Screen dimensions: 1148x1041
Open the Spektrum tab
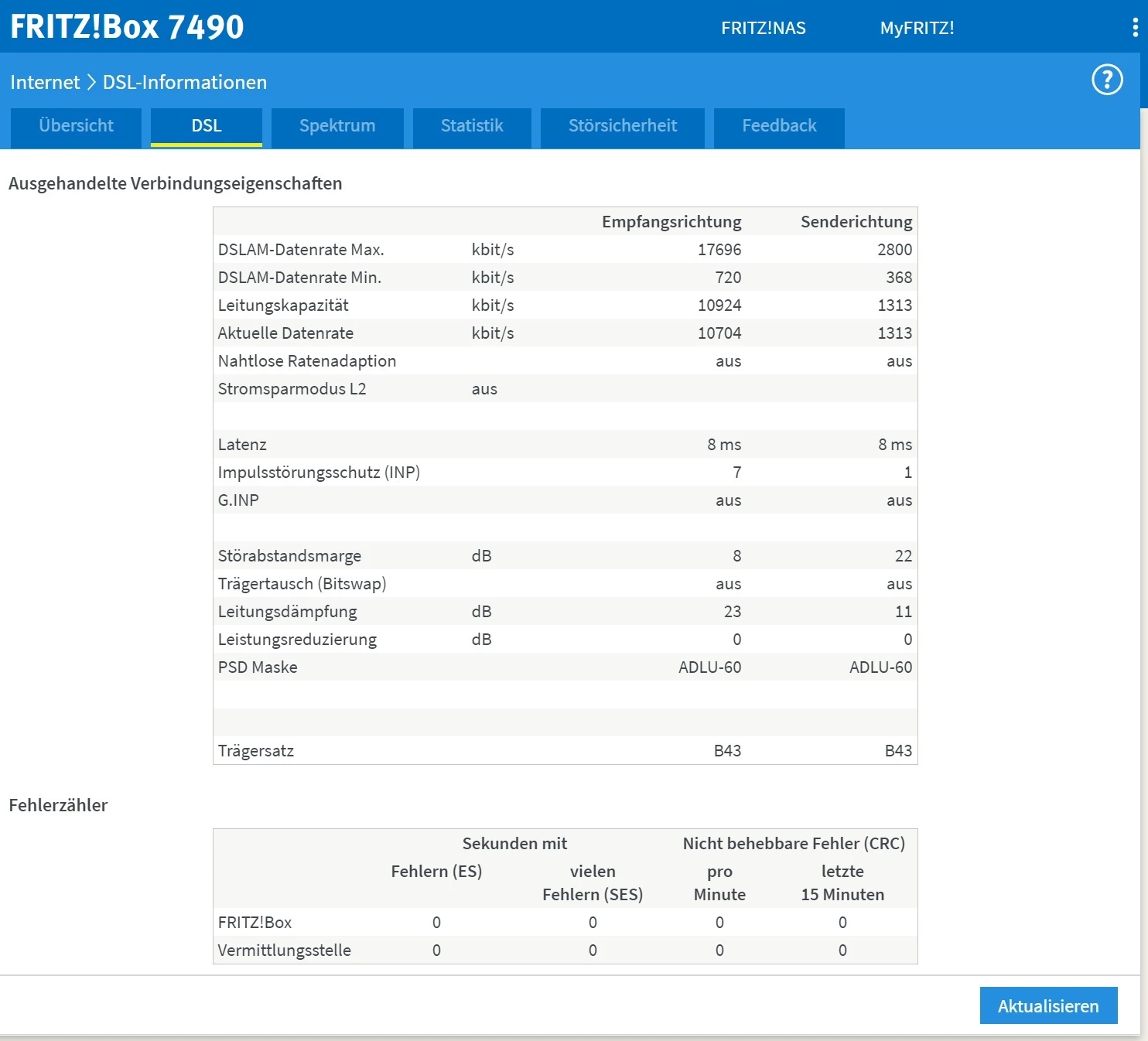coord(337,126)
